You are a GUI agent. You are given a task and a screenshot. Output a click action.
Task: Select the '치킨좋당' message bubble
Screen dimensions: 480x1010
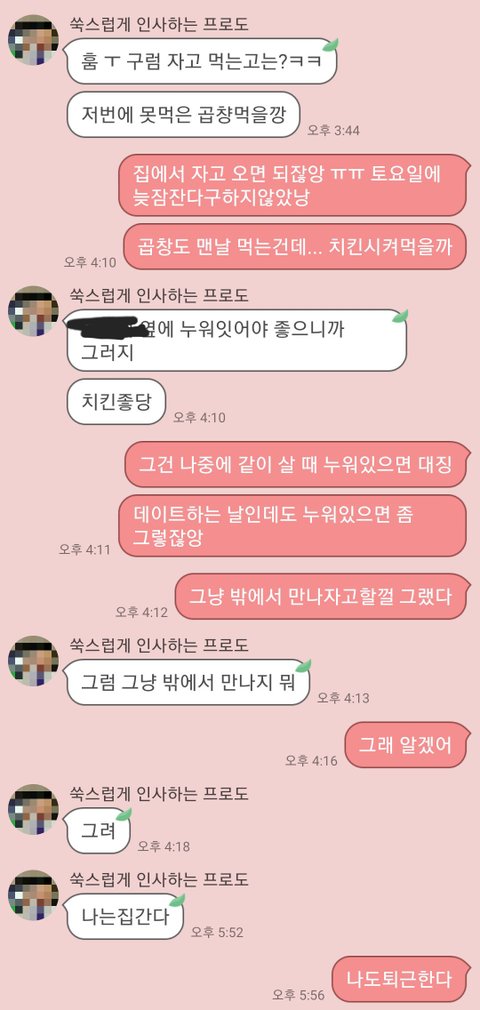[x=117, y=402]
